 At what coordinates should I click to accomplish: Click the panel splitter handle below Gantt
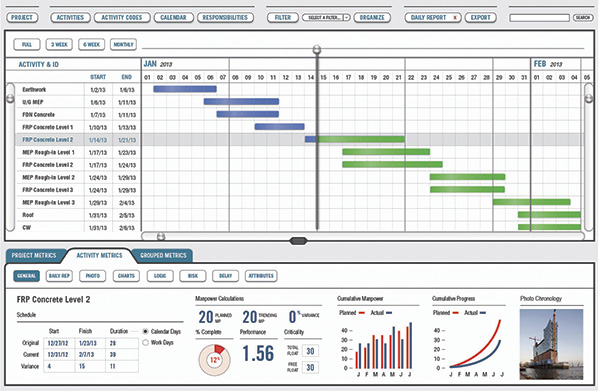(298, 241)
